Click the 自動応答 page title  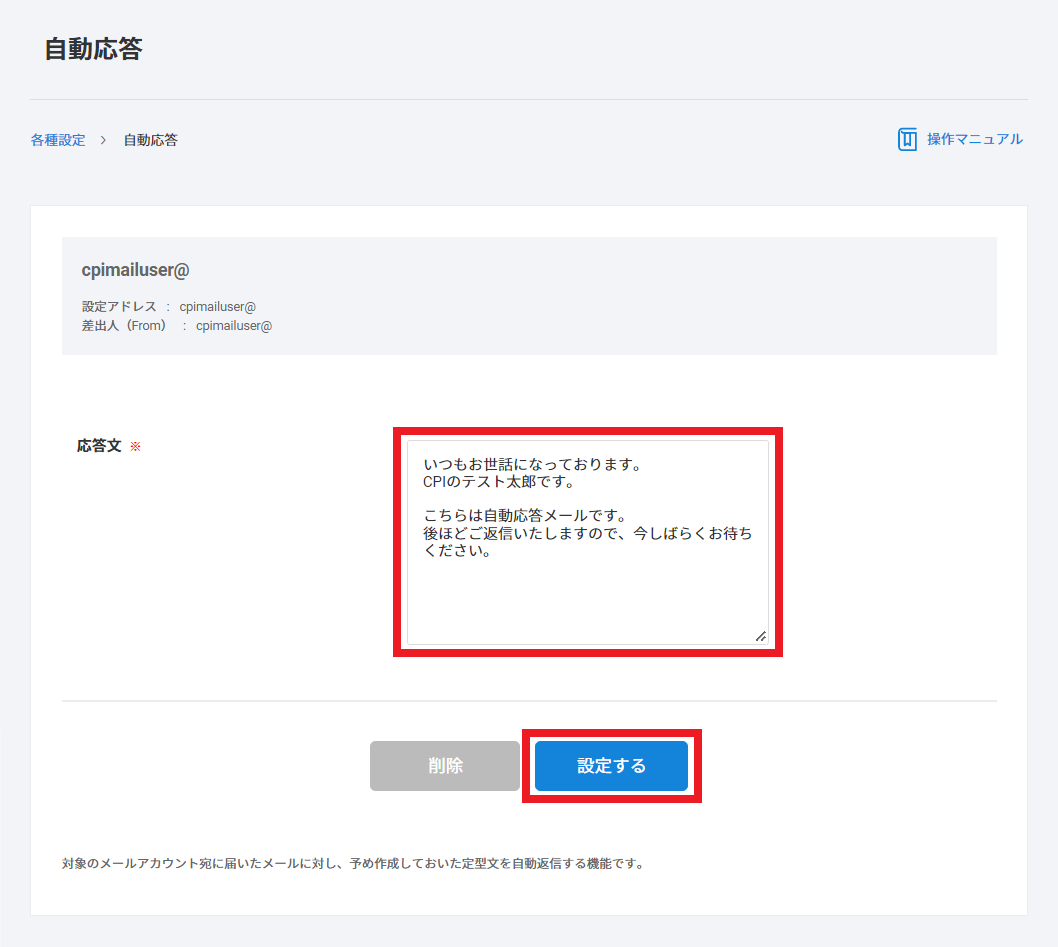[93, 50]
